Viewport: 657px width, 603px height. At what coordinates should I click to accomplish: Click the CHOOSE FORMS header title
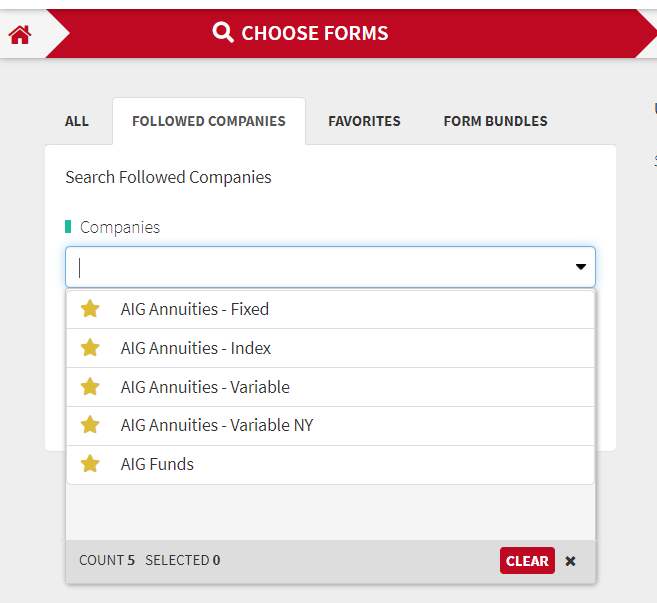(315, 33)
